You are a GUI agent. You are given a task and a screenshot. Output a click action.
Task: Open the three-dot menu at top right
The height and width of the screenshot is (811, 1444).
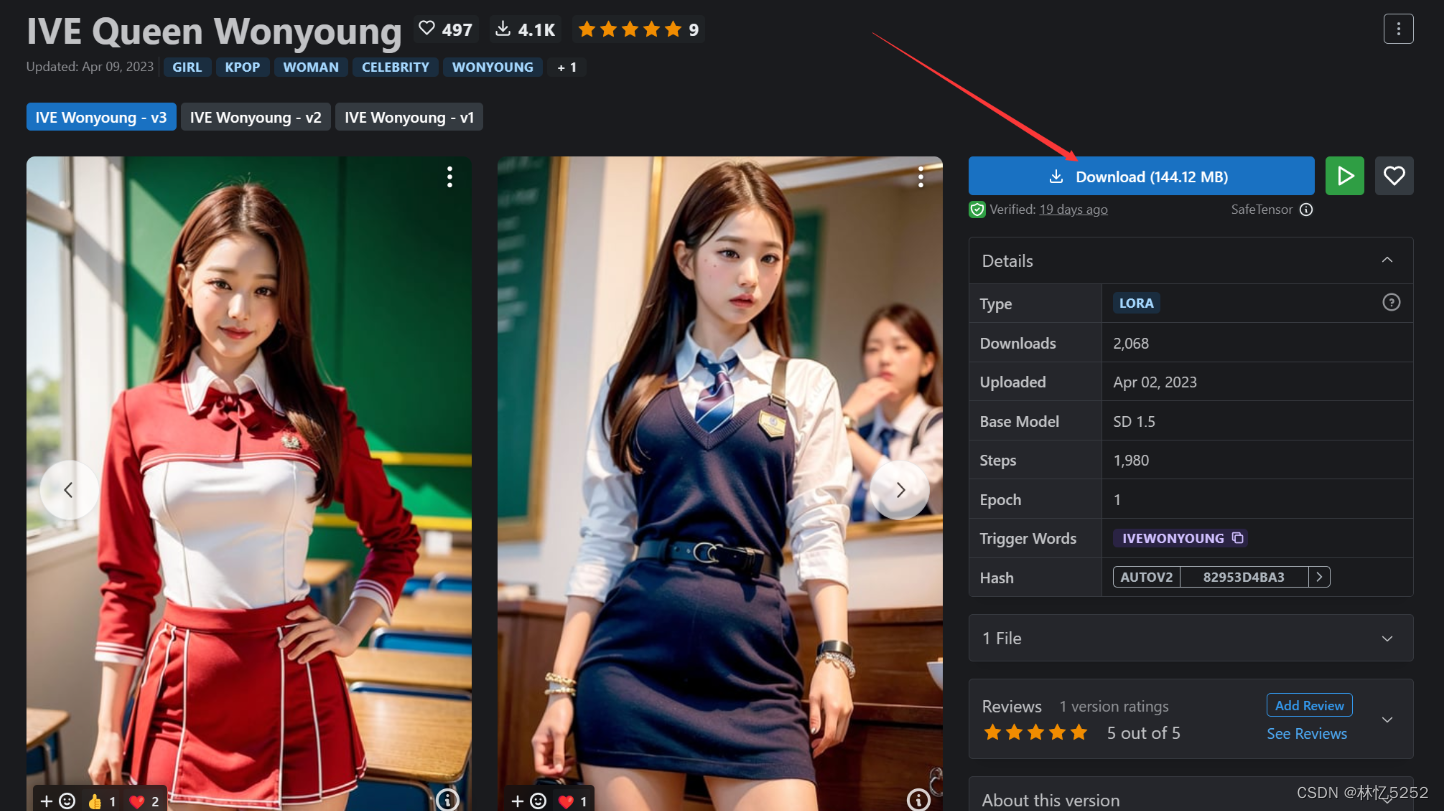(x=1398, y=29)
